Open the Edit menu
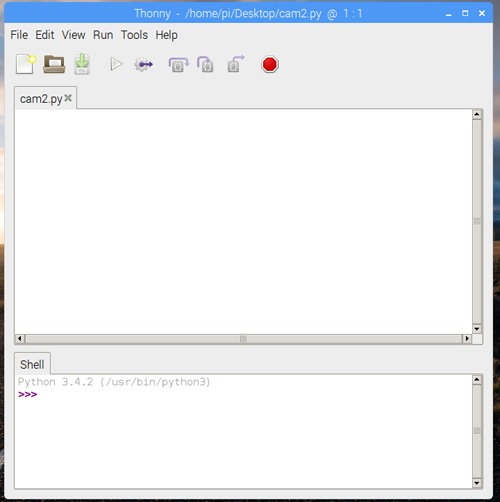 45,35
